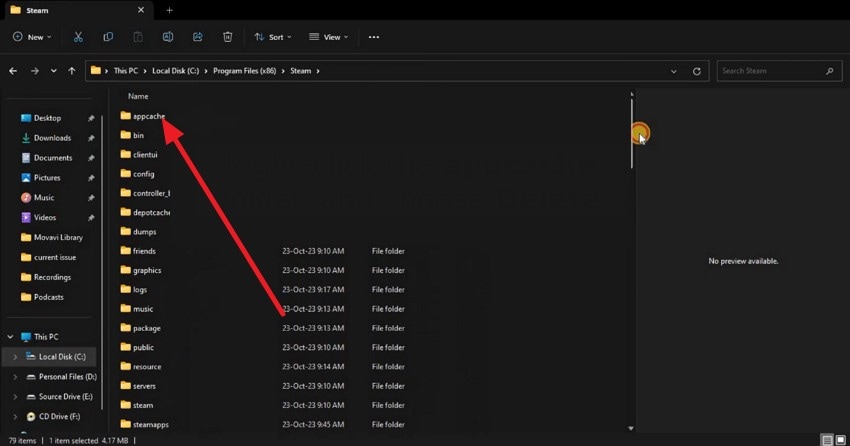The height and width of the screenshot is (446, 850).
Task: Open the See more ellipsis menu
Action: pos(374,37)
